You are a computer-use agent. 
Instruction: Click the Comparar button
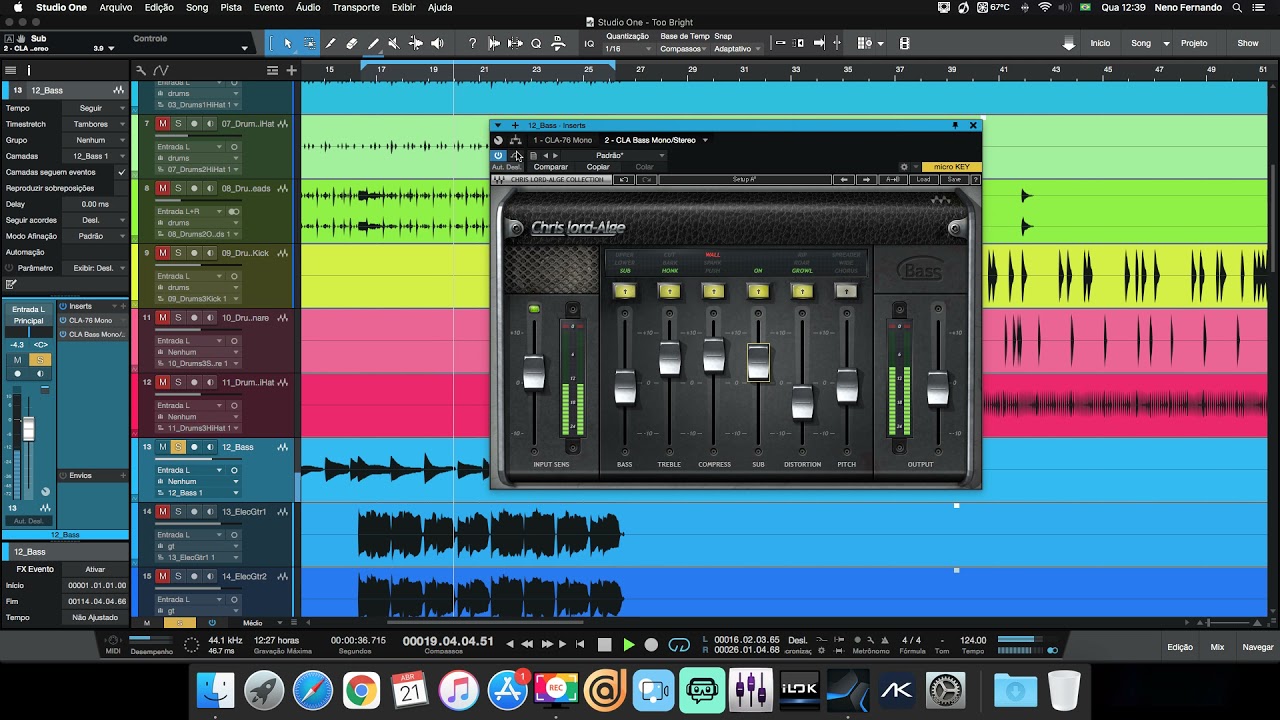pos(550,167)
